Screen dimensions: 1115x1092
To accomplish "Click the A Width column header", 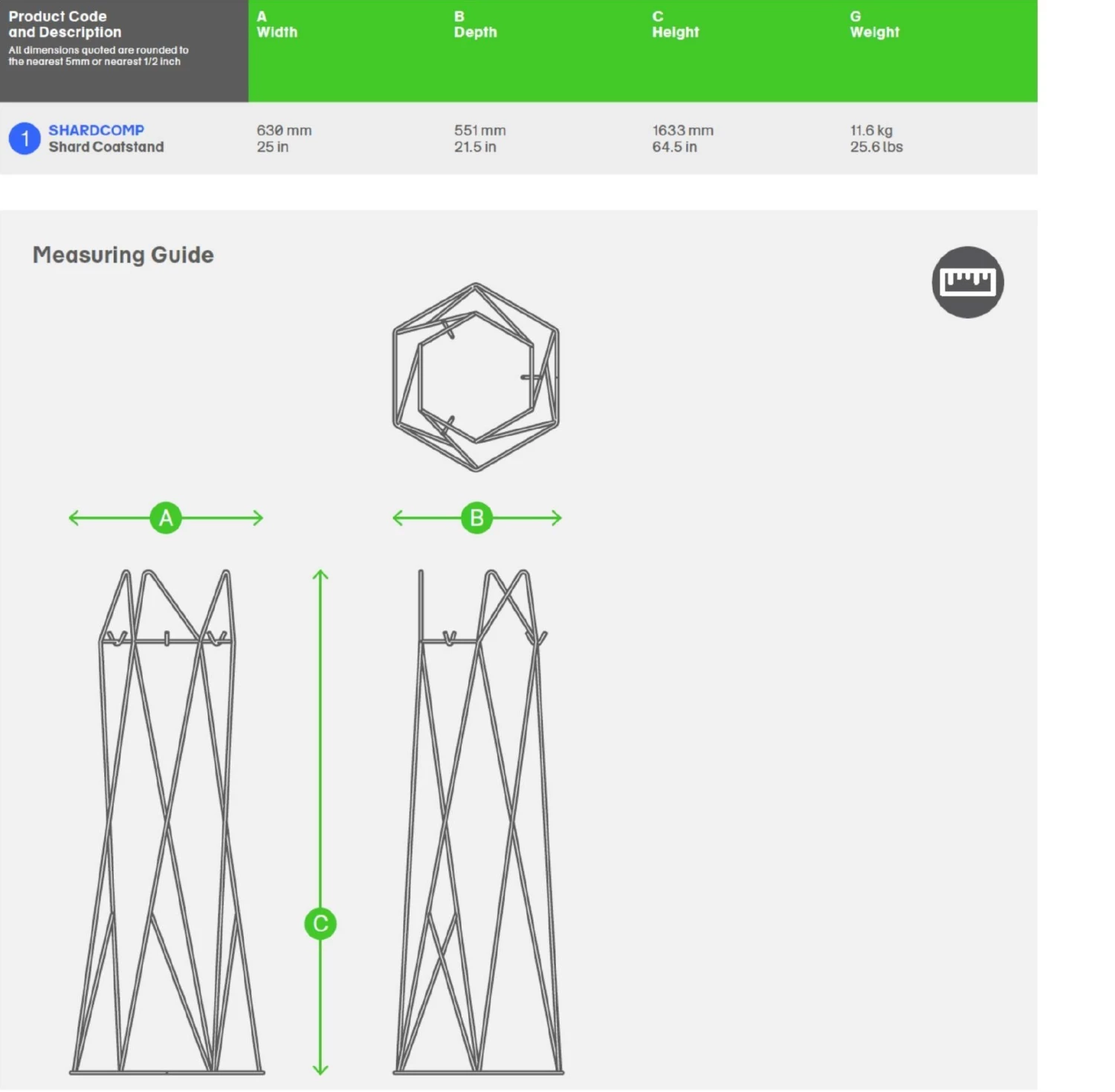I will 277,25.
